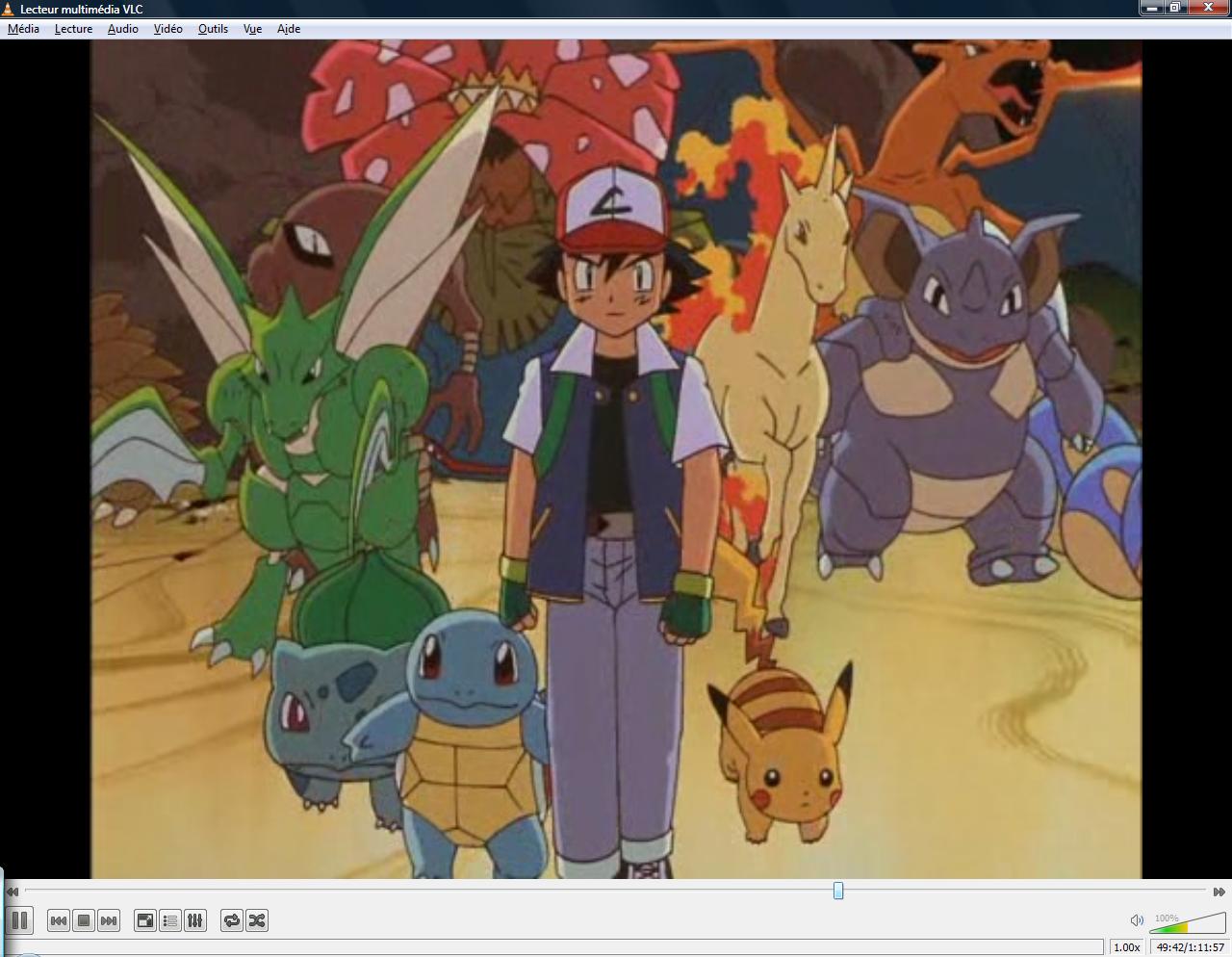Open extended settings and effects
Image resolution: width=1232 pixels, height=957 pixels.
[195, 920]
